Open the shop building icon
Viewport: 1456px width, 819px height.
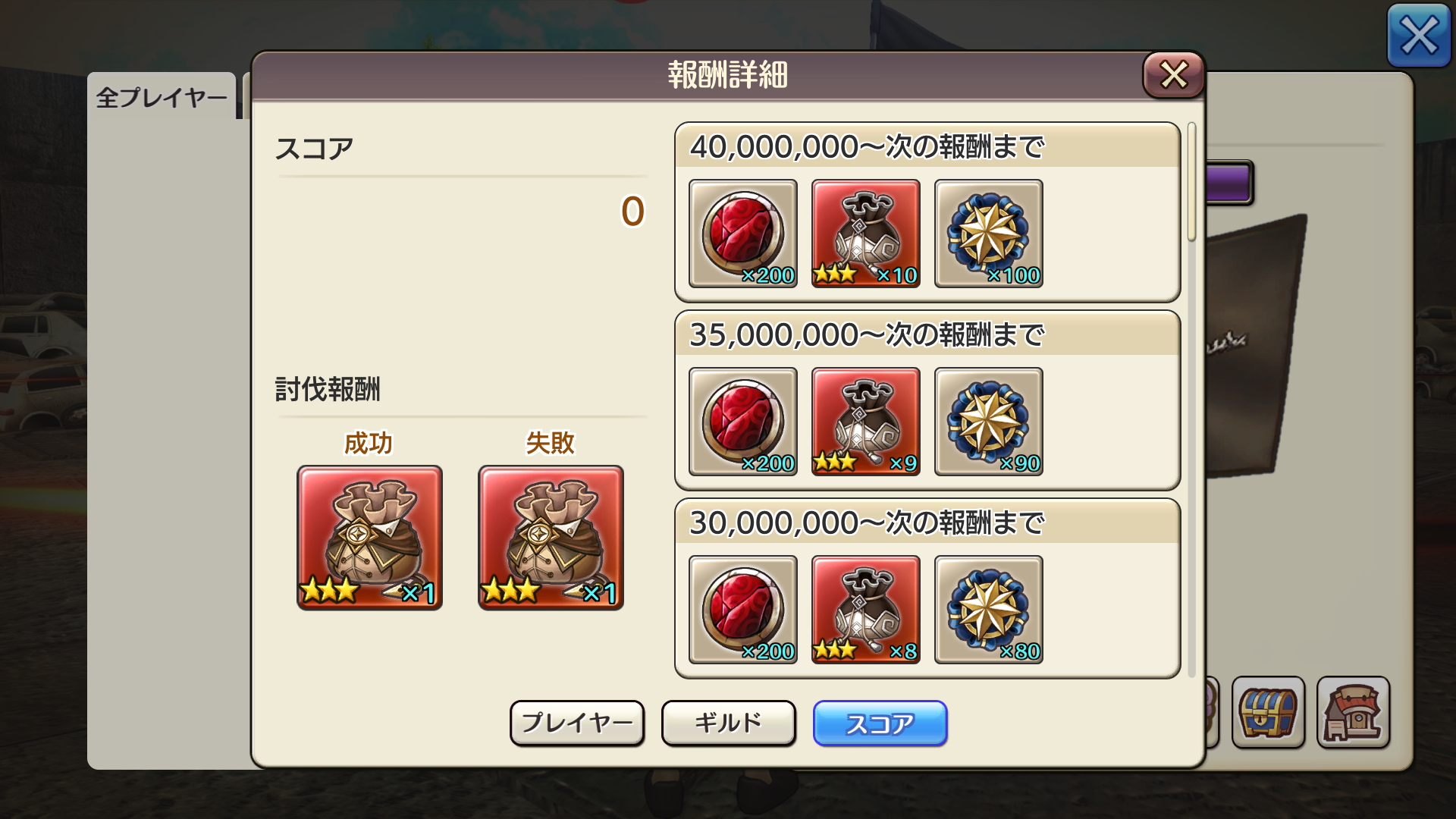1353,713
